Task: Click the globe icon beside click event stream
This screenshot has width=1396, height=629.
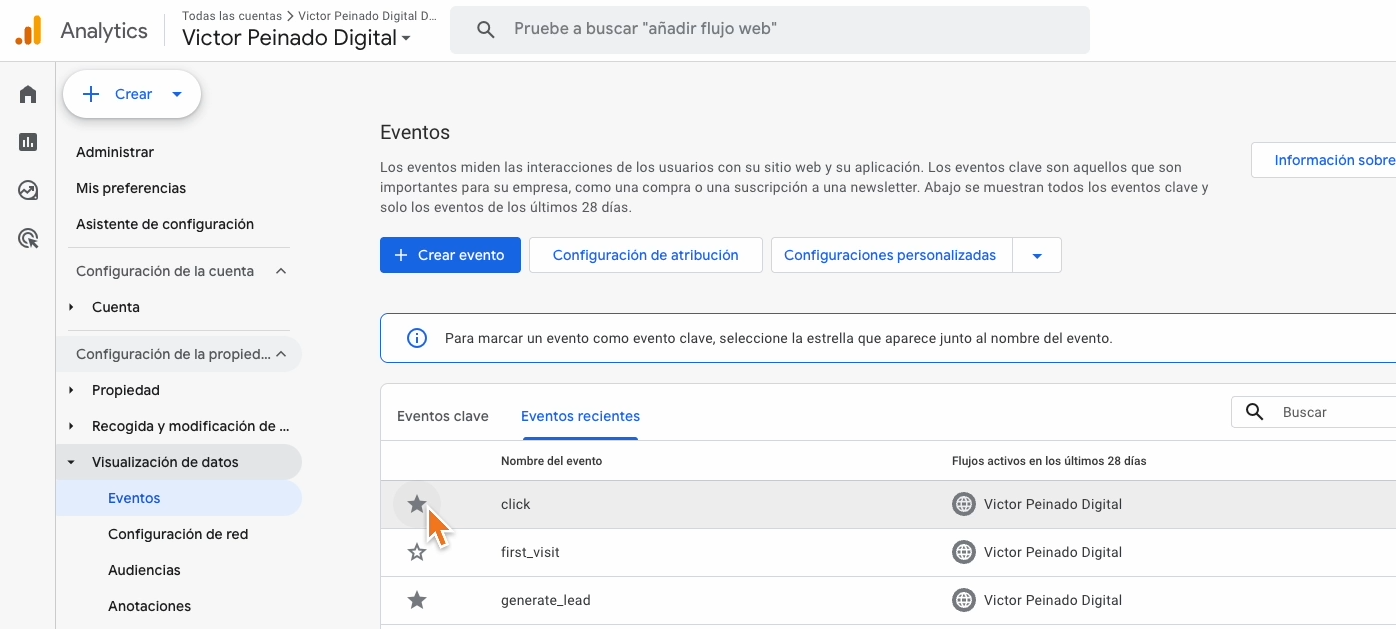Action: (x=963, y=504)
